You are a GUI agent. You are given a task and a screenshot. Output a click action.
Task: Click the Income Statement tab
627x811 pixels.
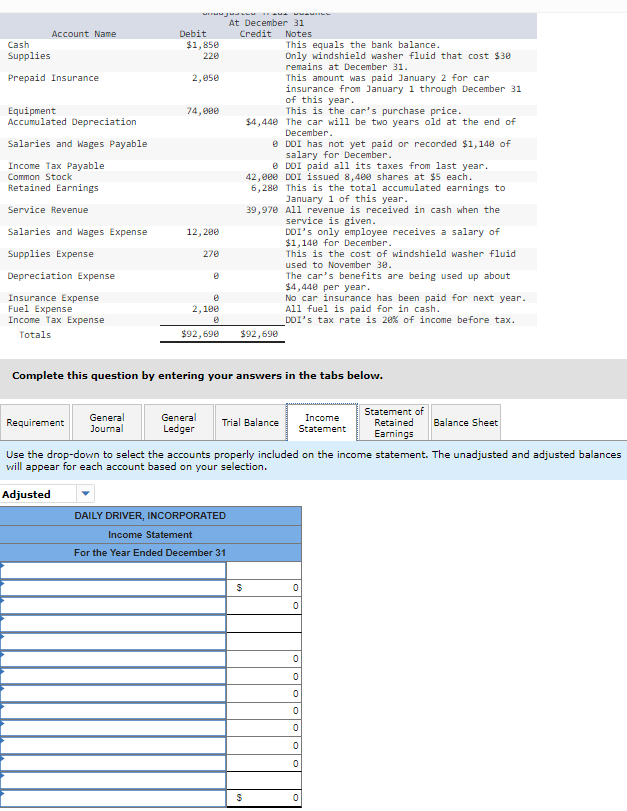tap(322, 423)
